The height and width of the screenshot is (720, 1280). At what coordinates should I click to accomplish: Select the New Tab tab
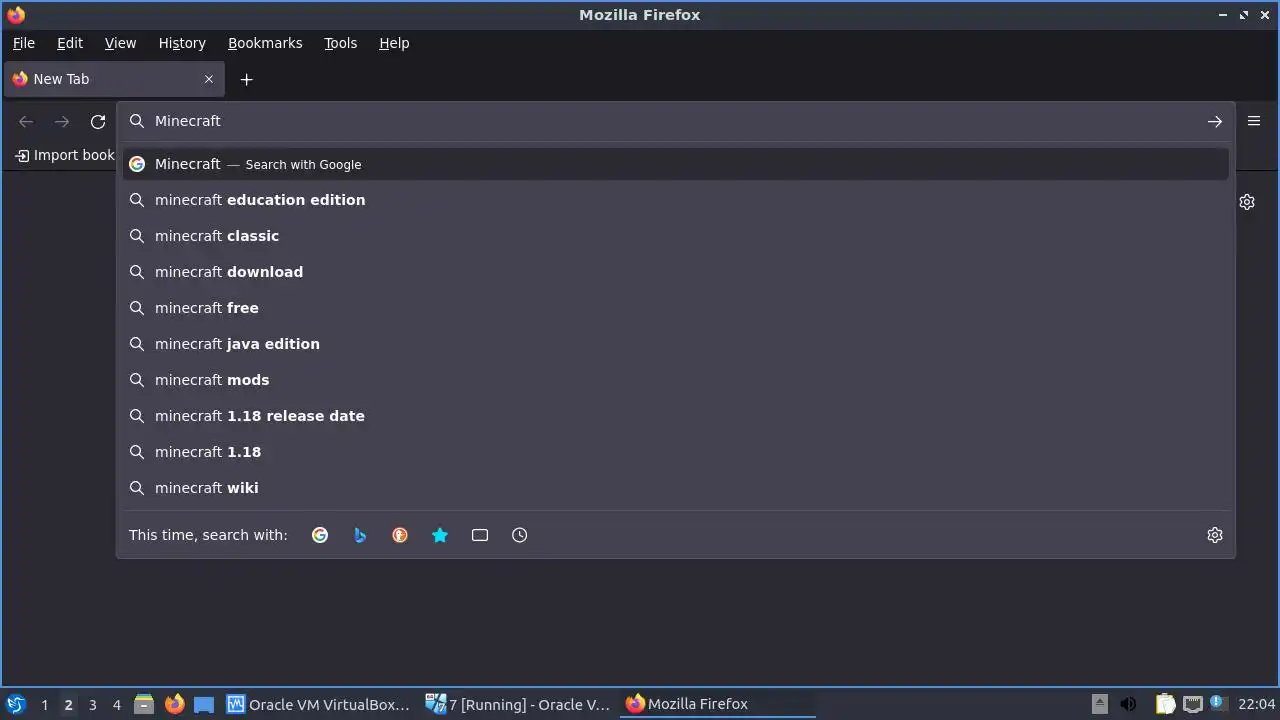pos(113,79)
